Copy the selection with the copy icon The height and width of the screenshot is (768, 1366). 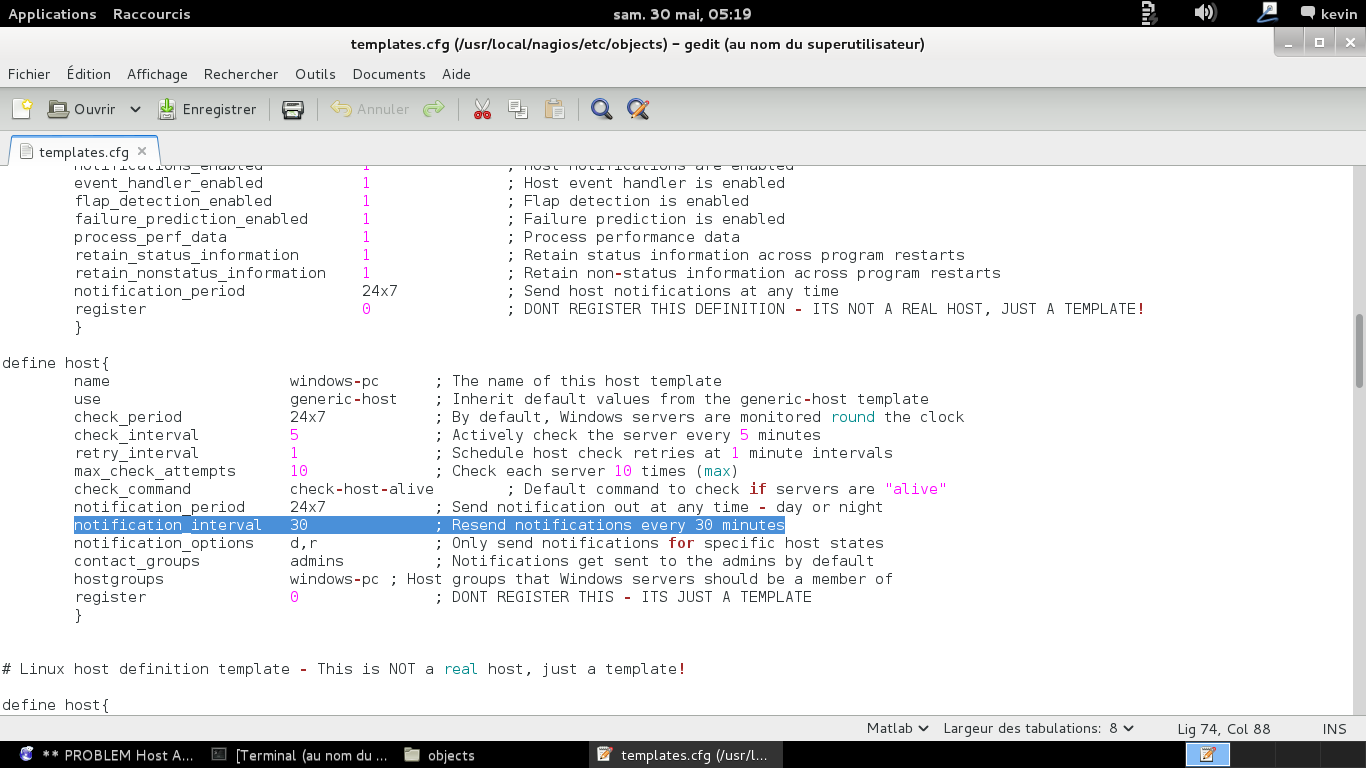(x=518, y=109)
